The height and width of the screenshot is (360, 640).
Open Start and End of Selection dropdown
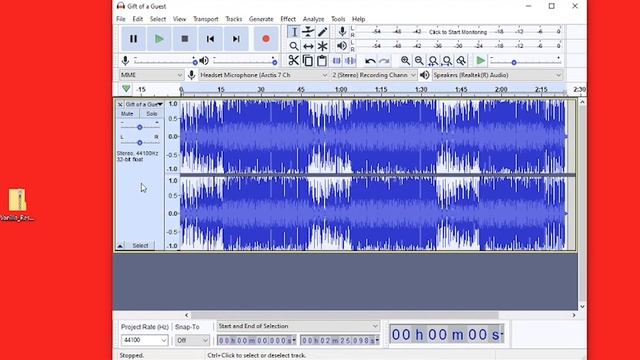pyautogui.click(x=298, y=326)
